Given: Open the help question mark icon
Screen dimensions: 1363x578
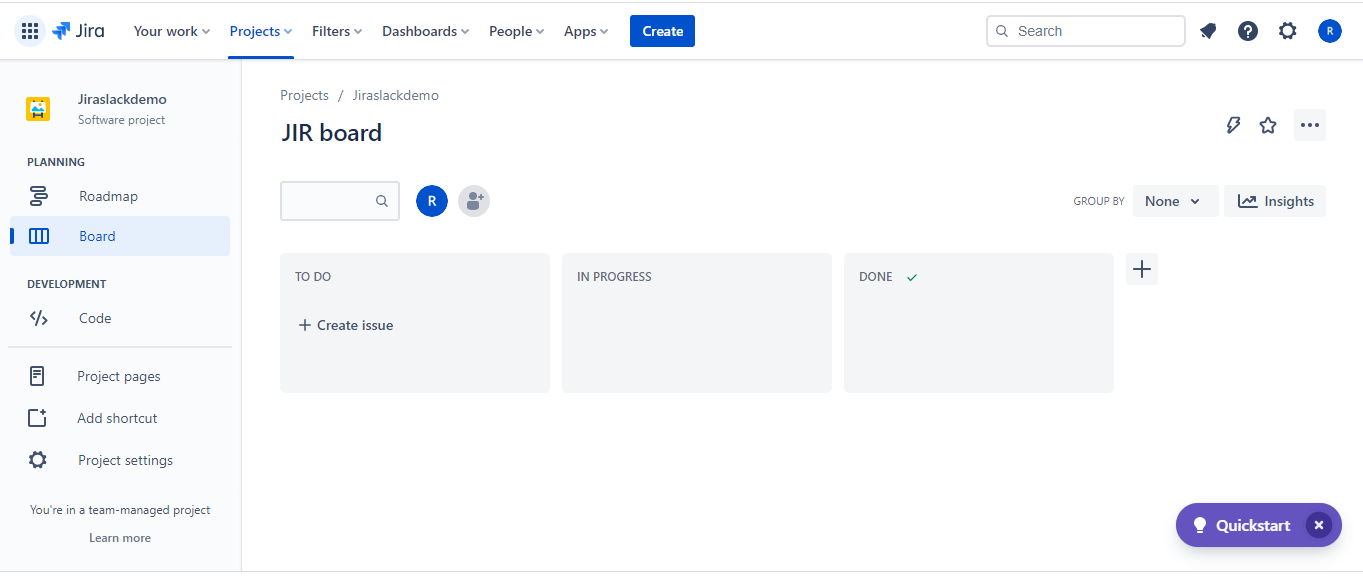Looking at the screenshot, I should coord(1247,30).
